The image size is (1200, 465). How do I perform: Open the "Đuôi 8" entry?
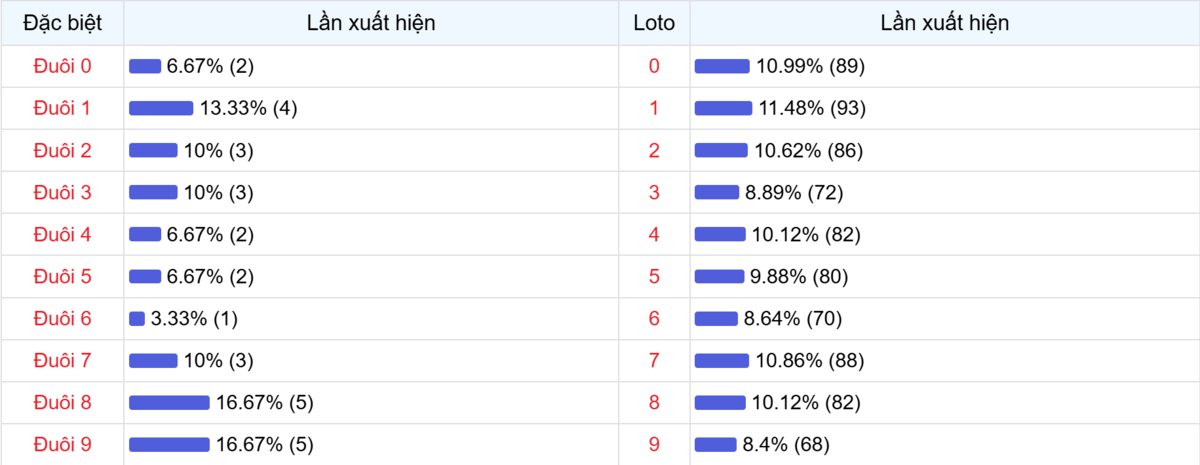pyautogui.click(x=62, y=402)
